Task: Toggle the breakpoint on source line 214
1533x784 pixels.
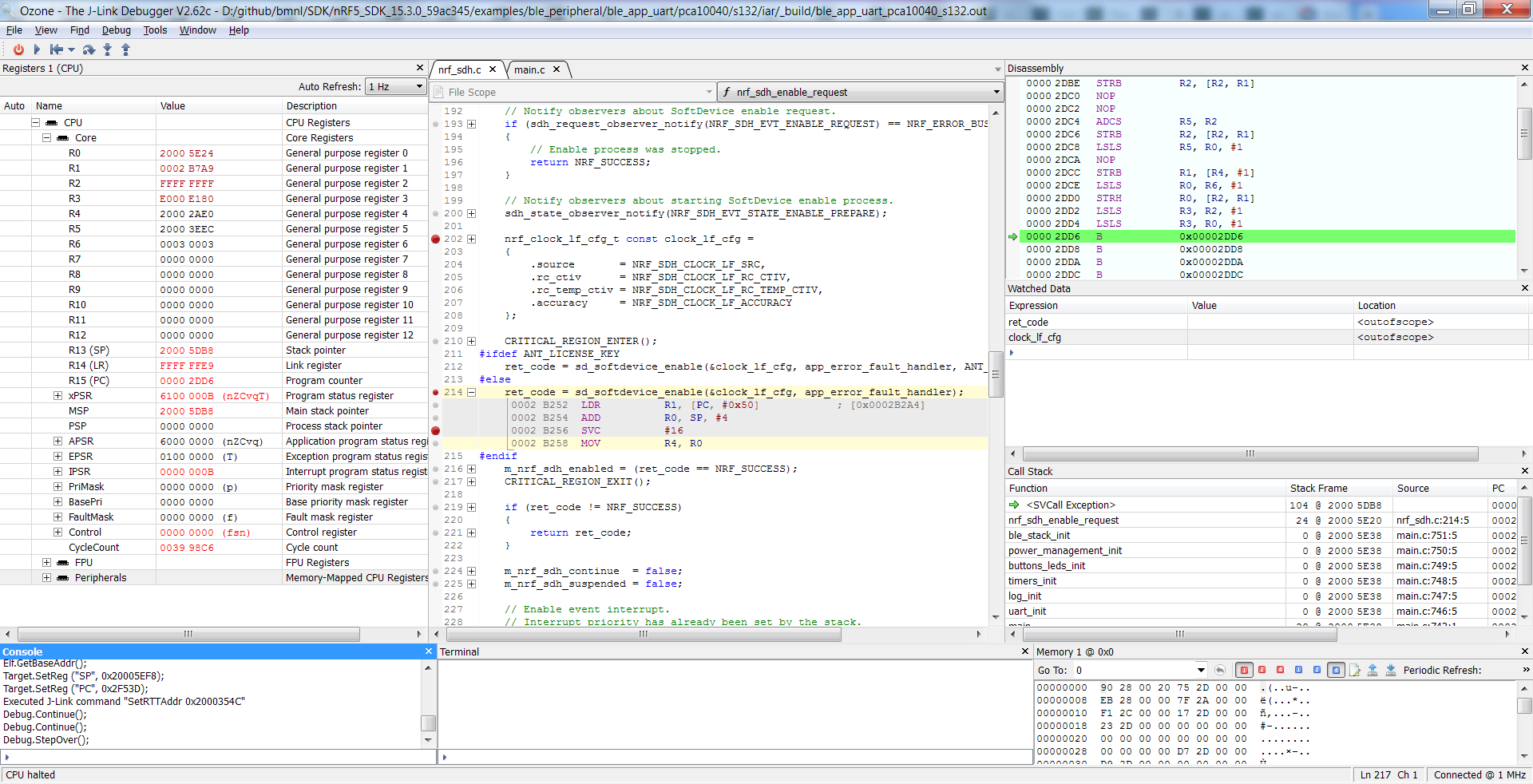Action: (435, 393)
